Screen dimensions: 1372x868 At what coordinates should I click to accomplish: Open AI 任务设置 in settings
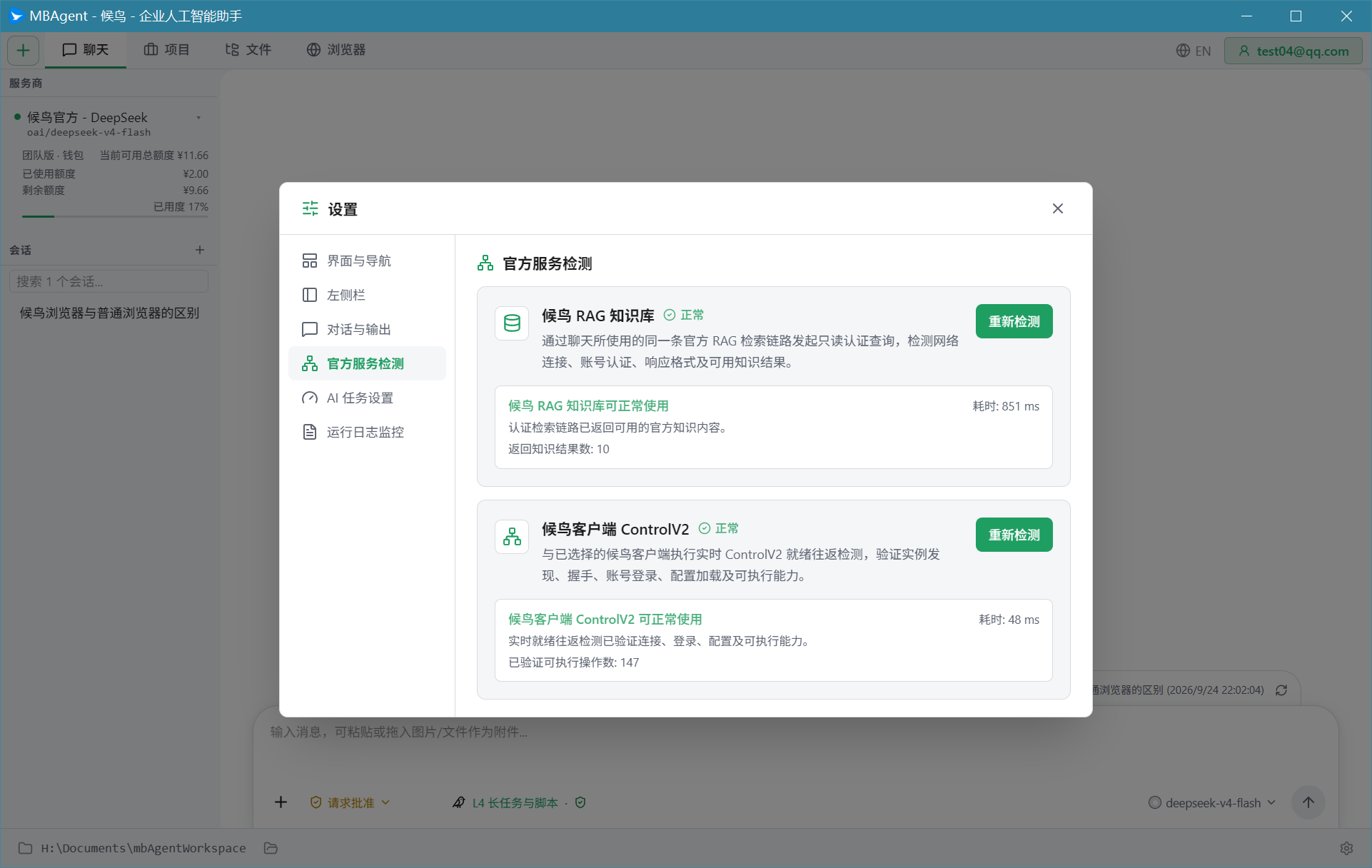tap(367, 398)
